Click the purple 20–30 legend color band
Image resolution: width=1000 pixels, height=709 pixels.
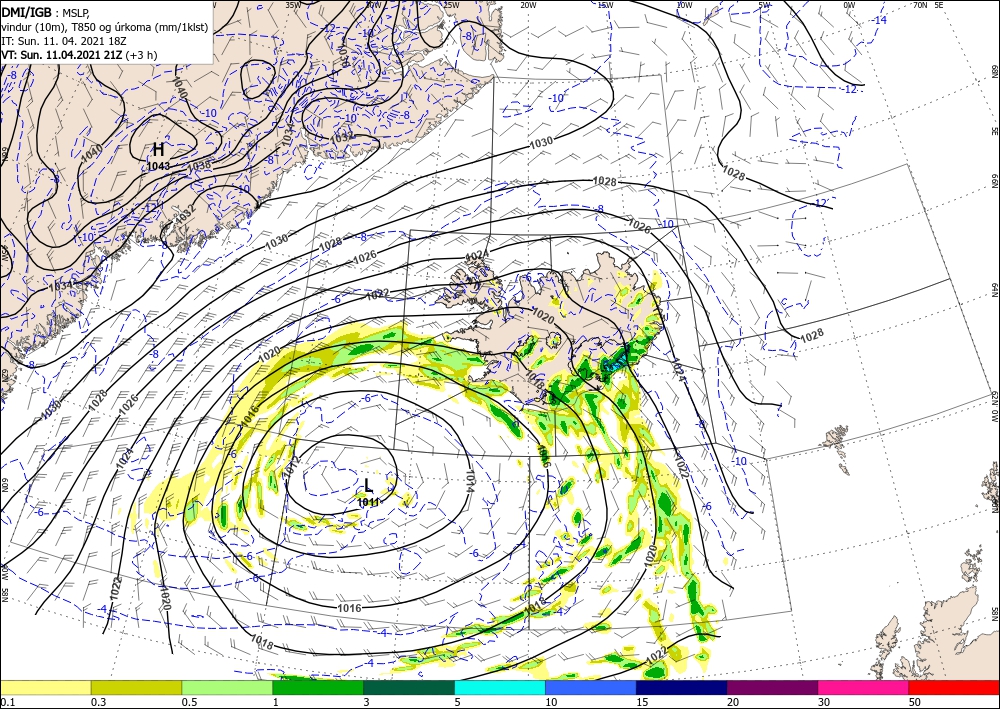772,687
